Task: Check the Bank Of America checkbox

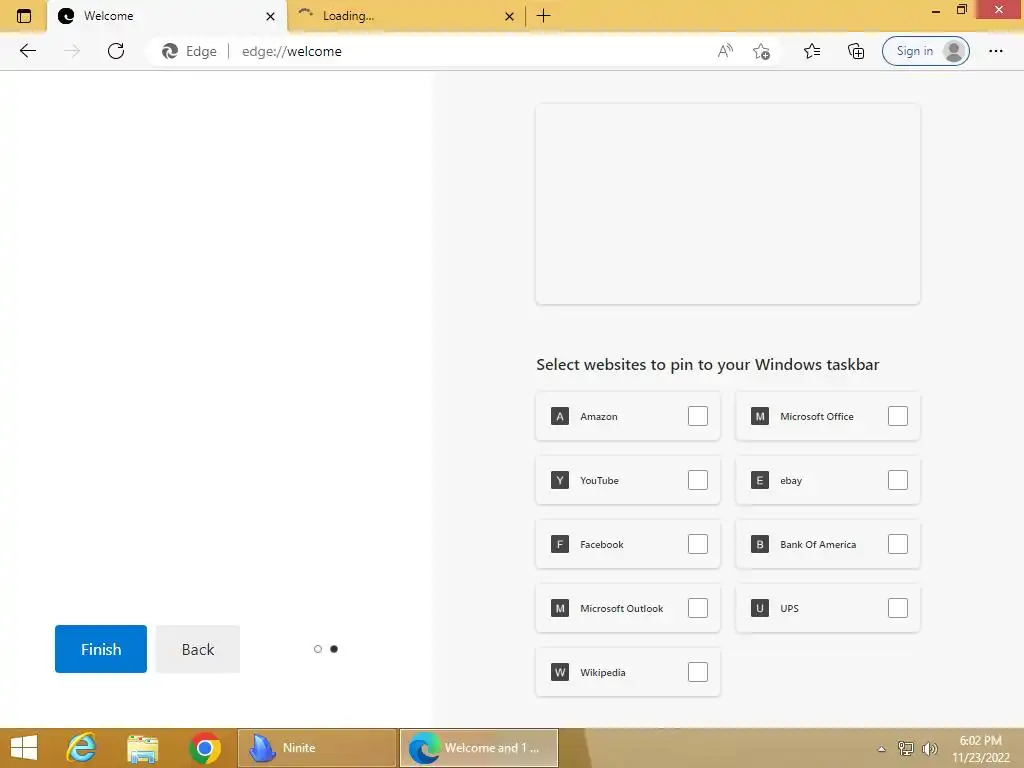Action: (x=898, y=544)
